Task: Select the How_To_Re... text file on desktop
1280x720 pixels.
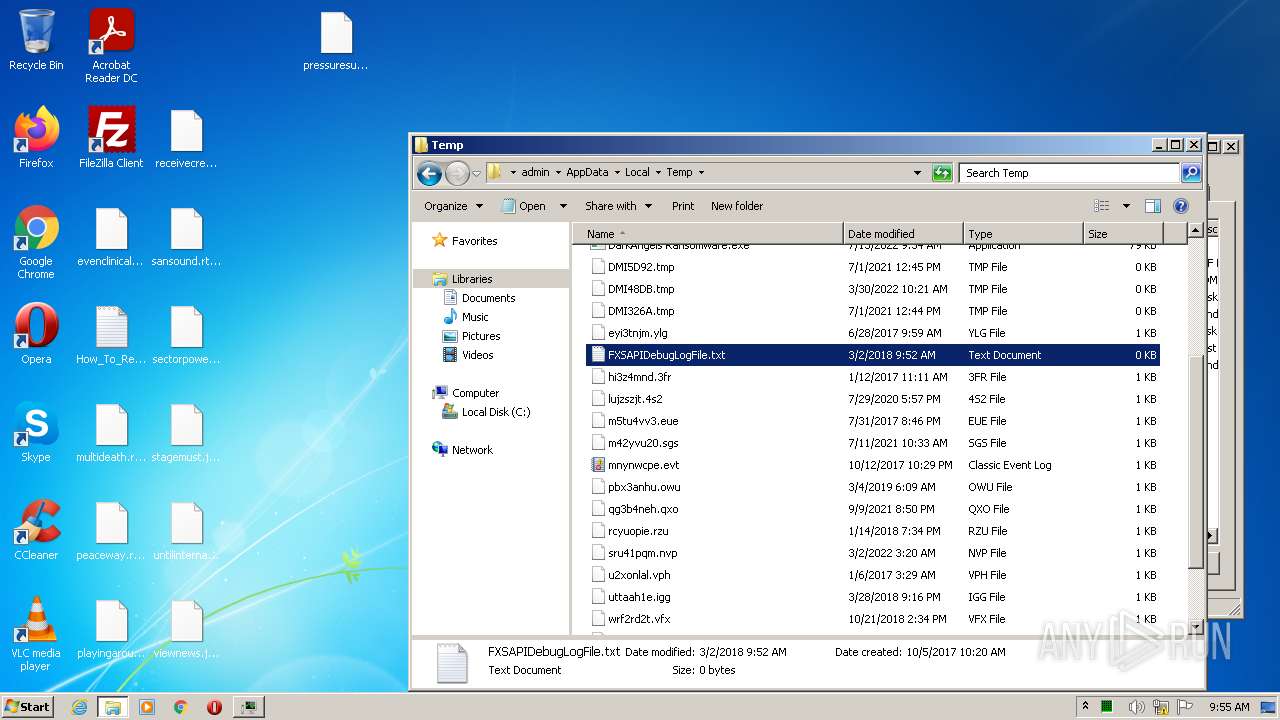Action: [x=111, y=335]
